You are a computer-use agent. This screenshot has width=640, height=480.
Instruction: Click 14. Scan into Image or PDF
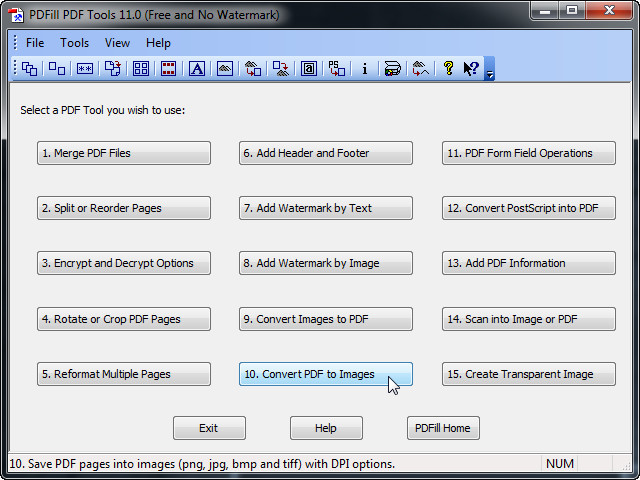529,319
